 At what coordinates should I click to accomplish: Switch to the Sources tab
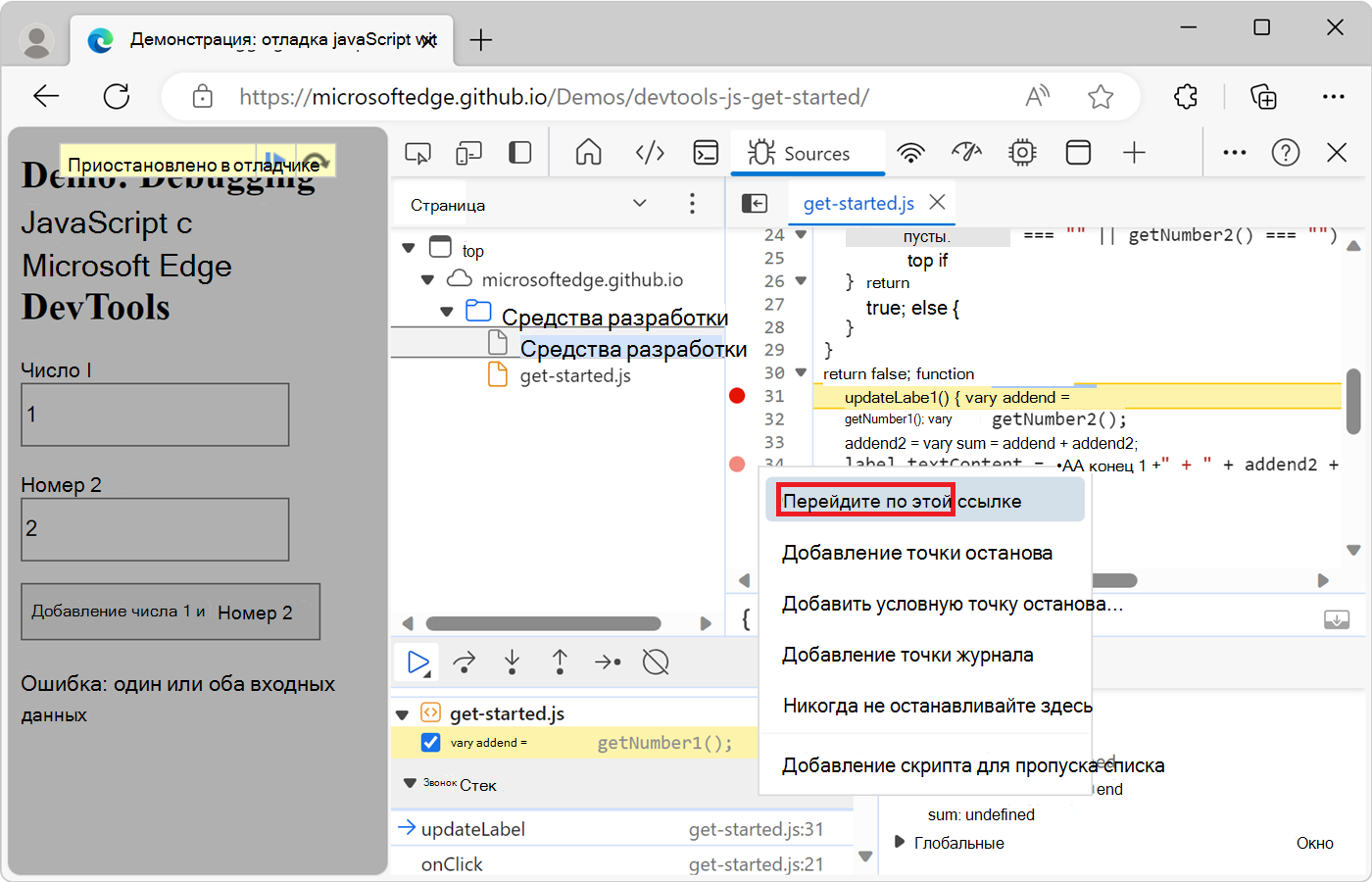[808, 153]
